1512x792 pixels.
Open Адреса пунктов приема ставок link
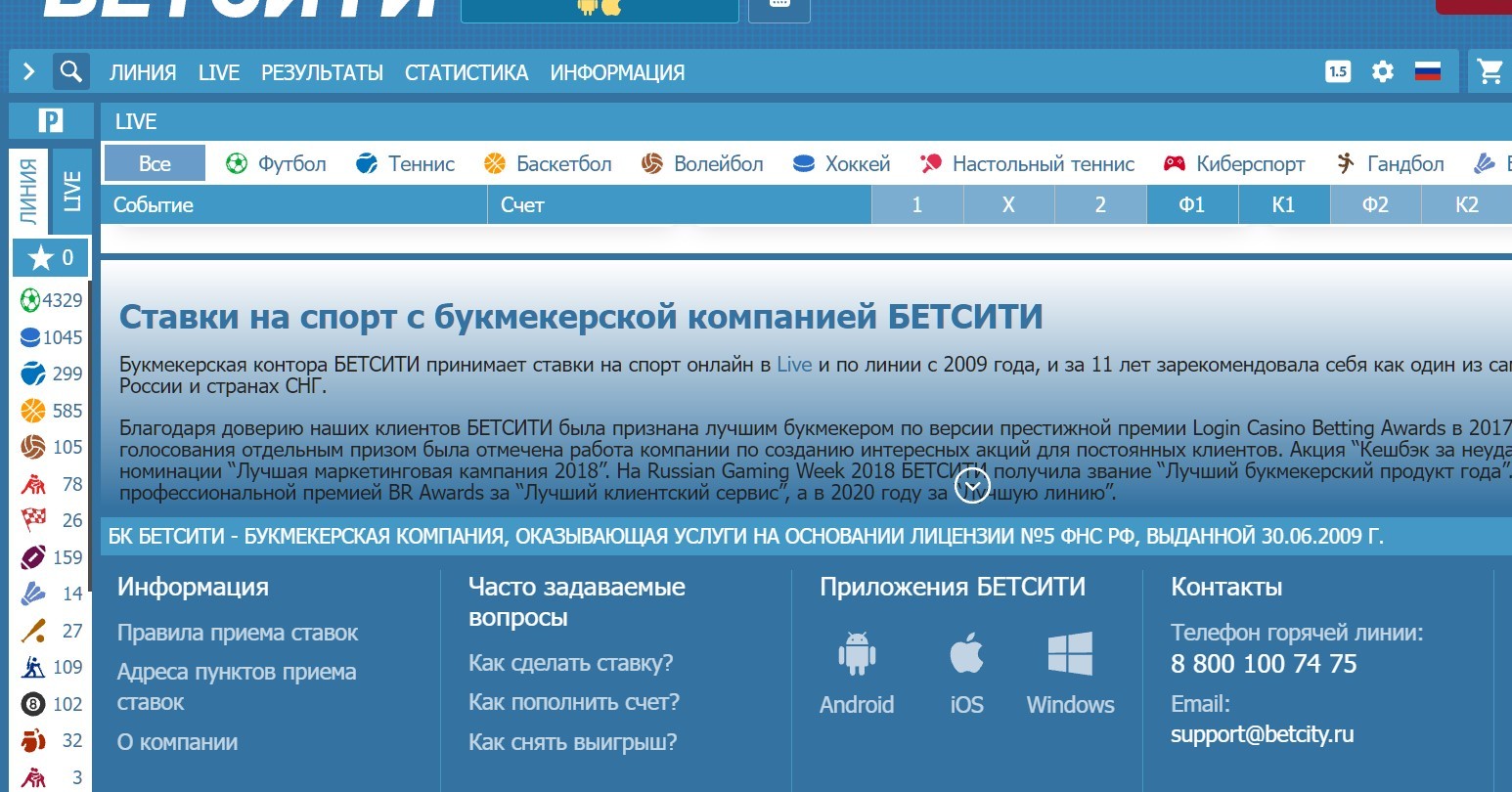(237, 686)
